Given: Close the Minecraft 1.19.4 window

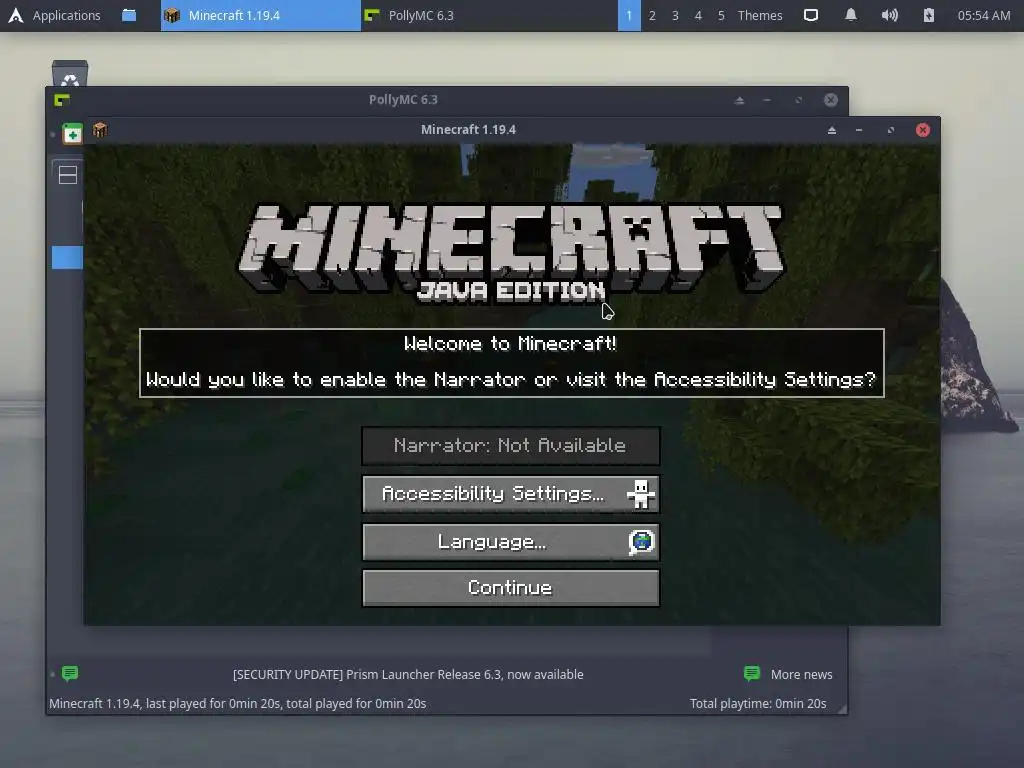Looking at the screenshot, I should (x=923, y=130).
